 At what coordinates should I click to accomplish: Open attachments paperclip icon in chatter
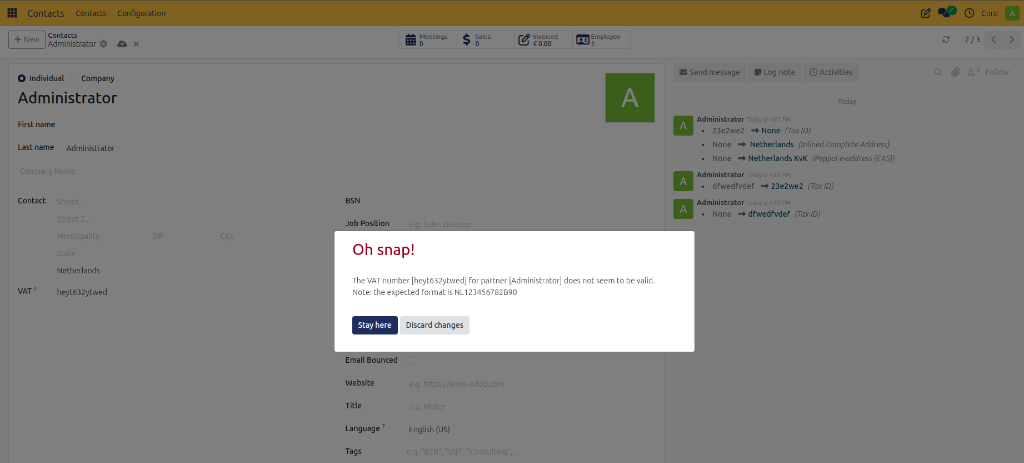click(955, 72)
